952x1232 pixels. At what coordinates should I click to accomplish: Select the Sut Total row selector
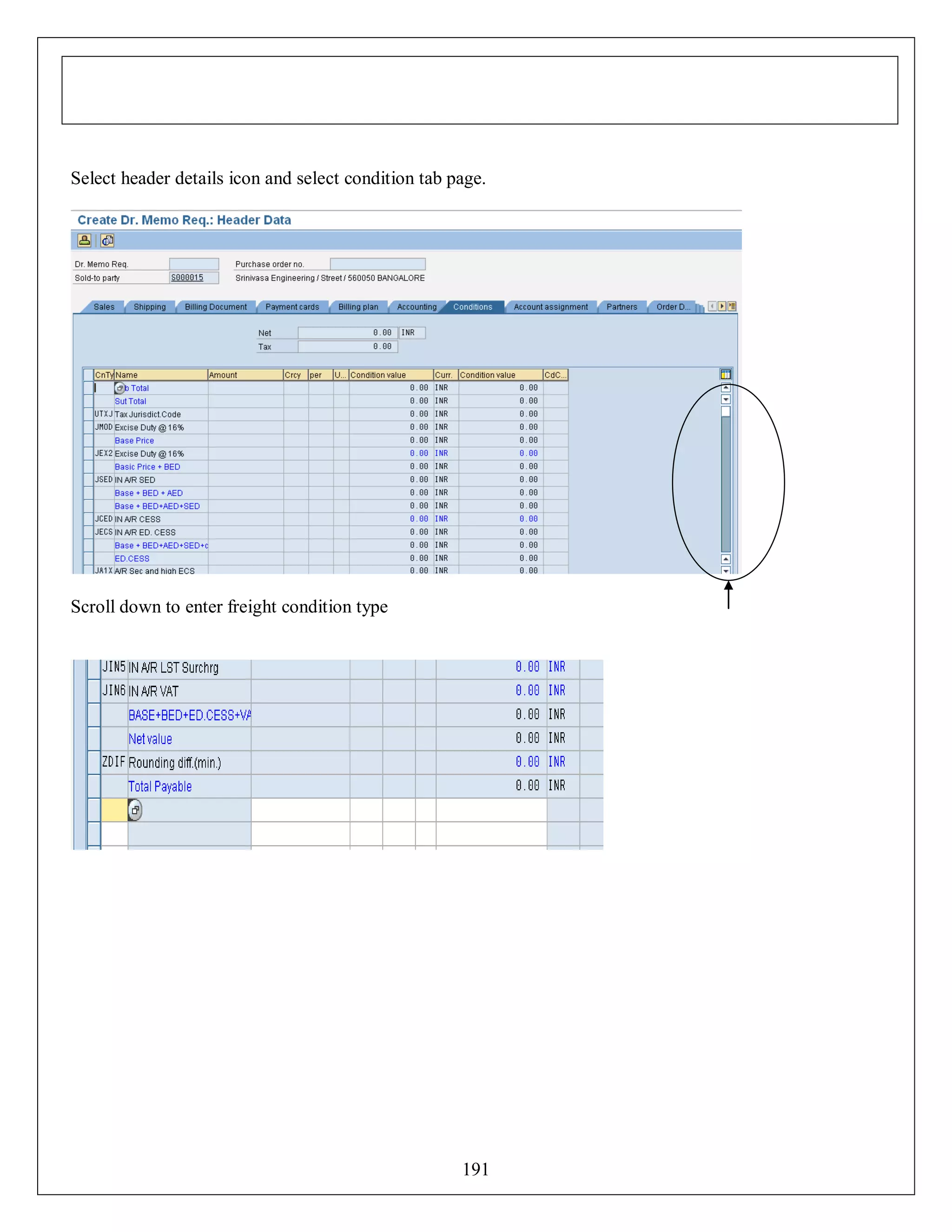[x=88, y=401]
